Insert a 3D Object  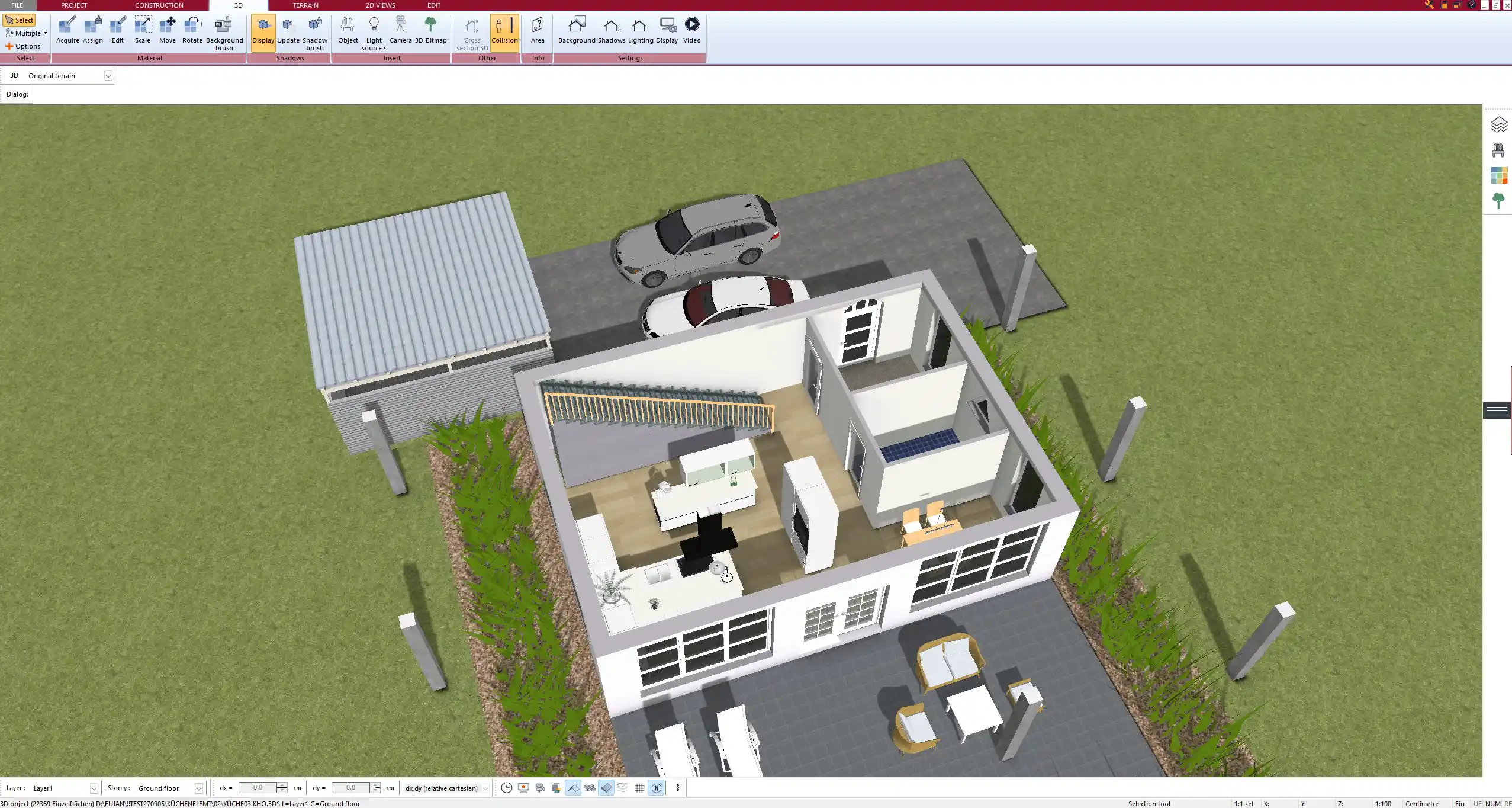point(348,30)
